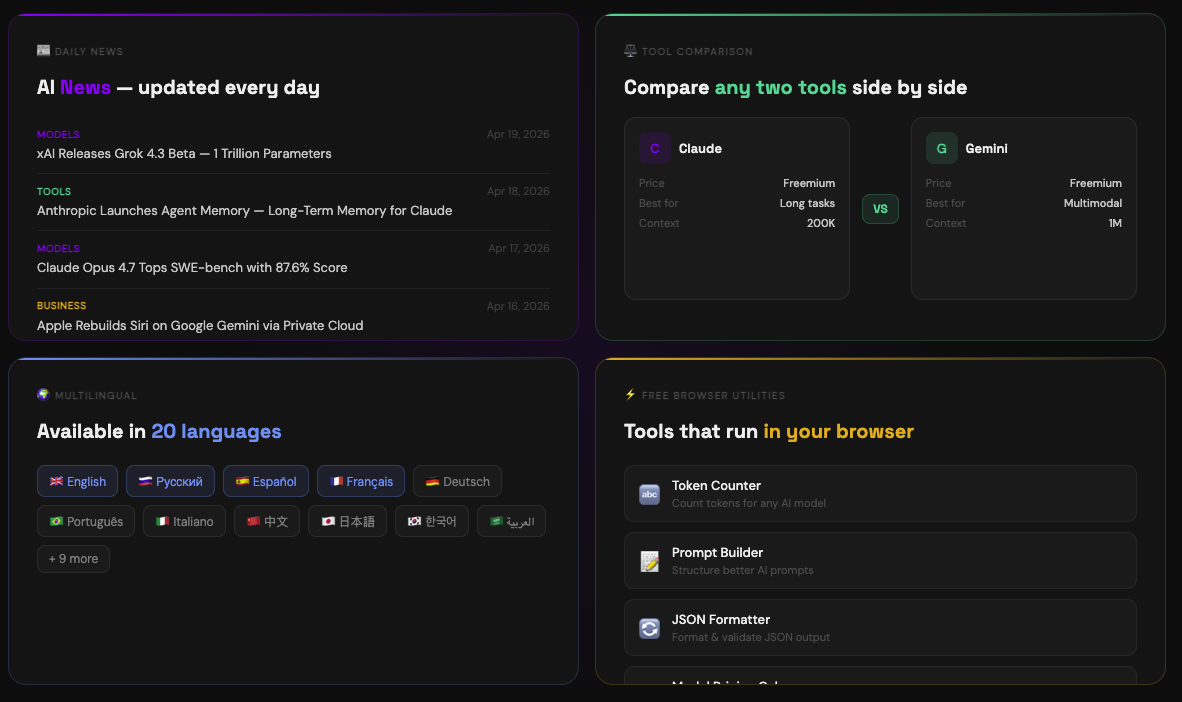The height and width of the screenshot is (702, 1182).
Task: Click the Russian flag on Русский
Action: tap(145, 481)
